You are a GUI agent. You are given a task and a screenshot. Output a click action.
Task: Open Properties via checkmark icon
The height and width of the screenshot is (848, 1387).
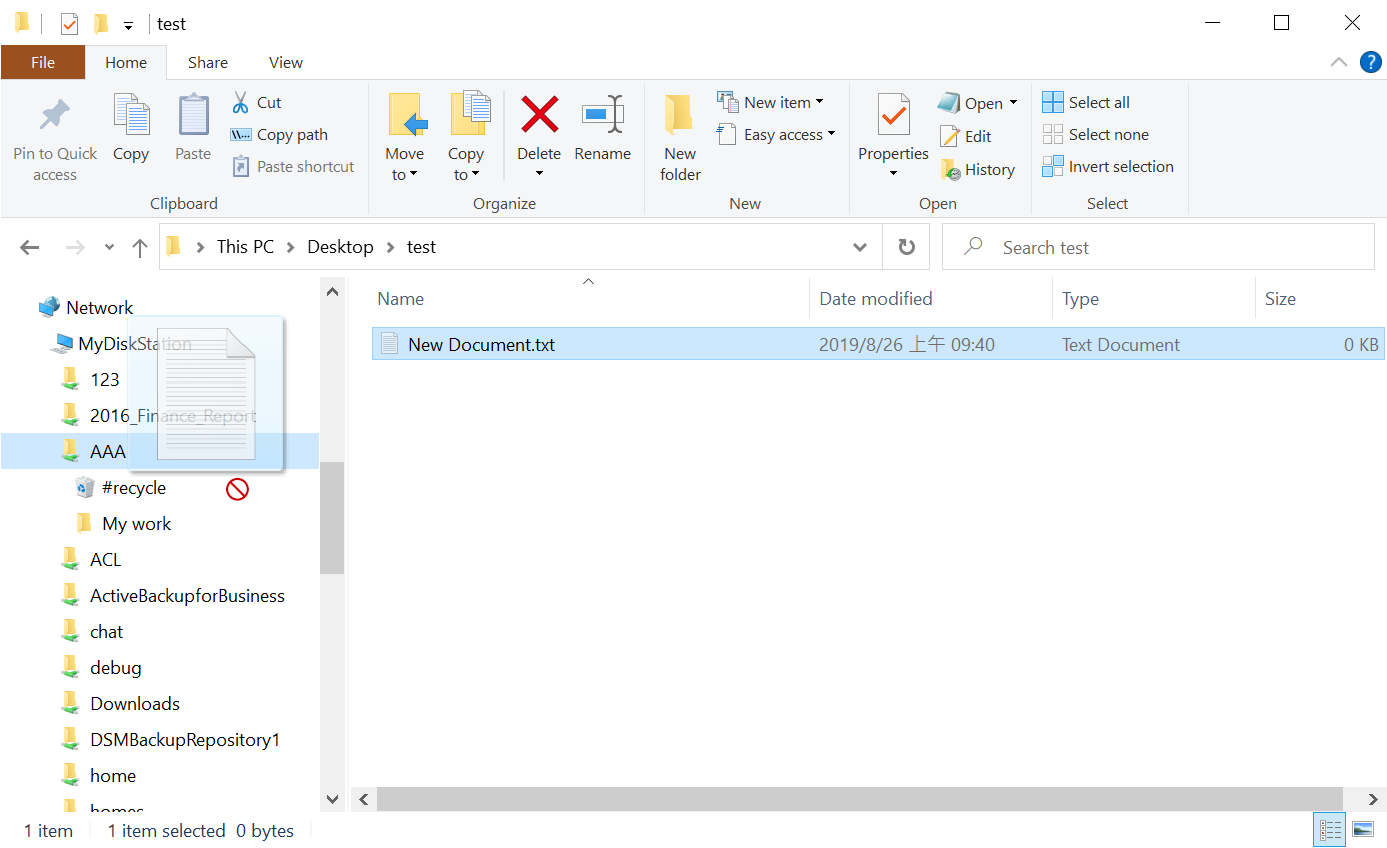(x=893, y=115)
